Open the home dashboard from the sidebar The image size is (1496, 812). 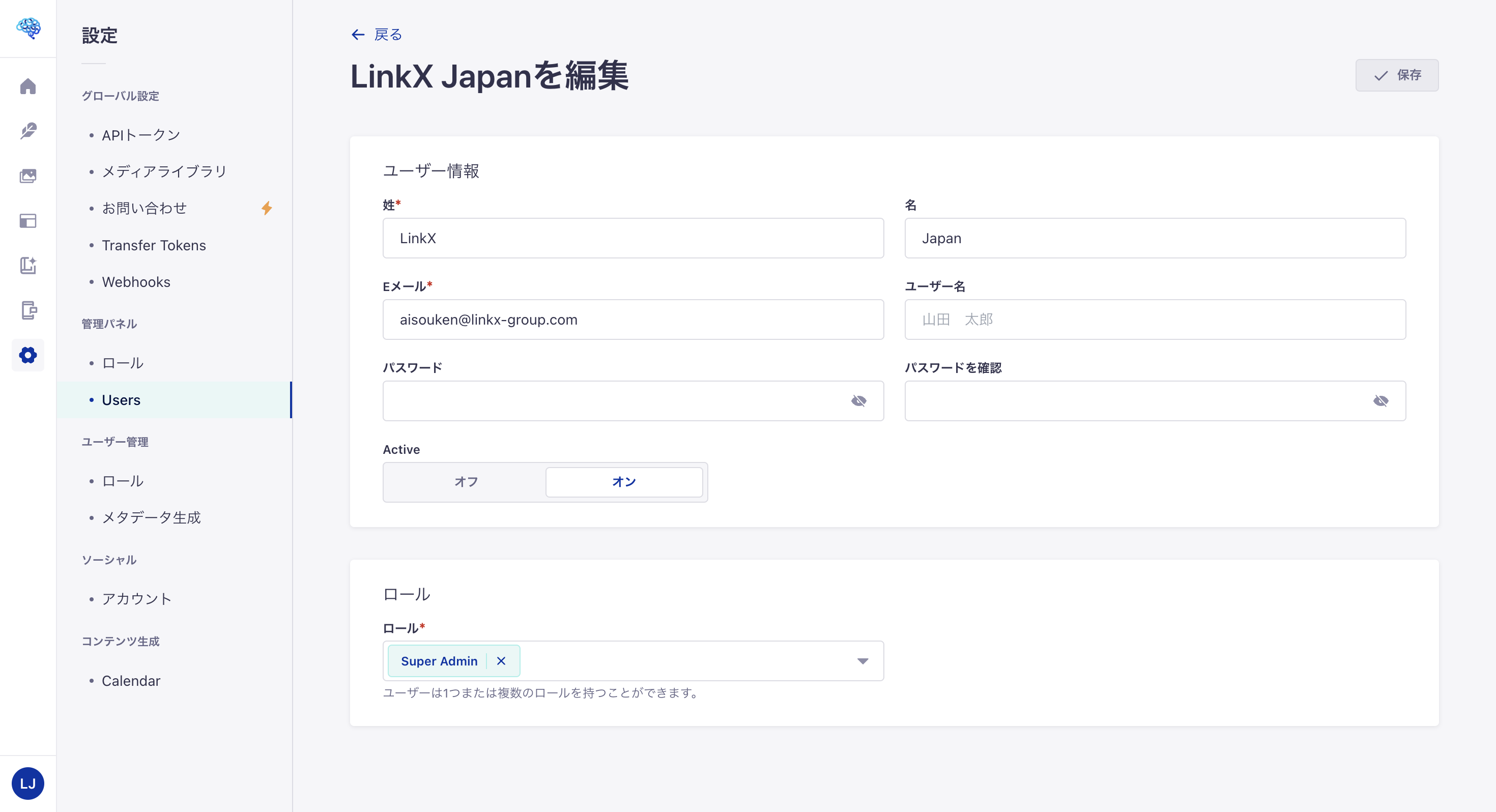pos(28,86)
